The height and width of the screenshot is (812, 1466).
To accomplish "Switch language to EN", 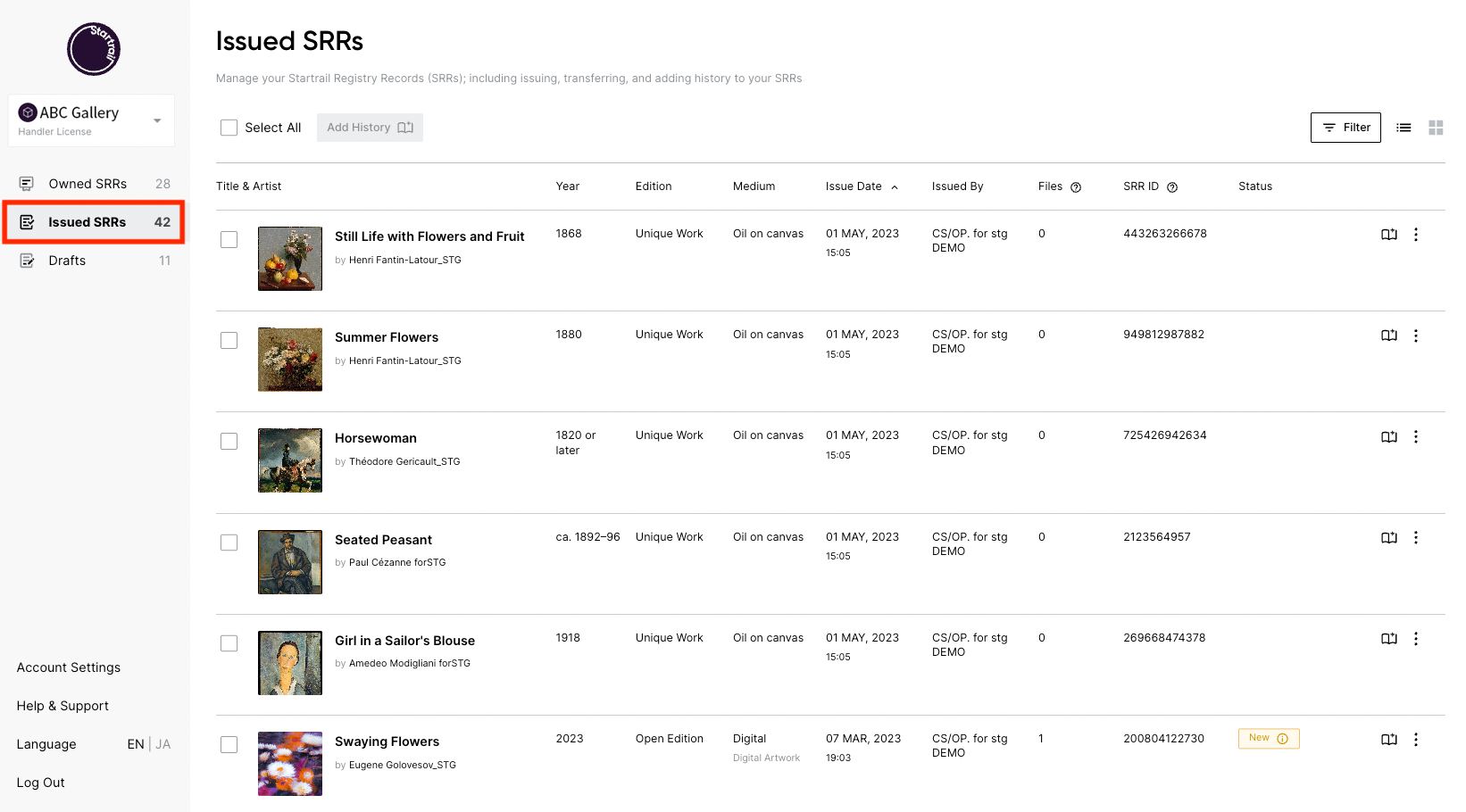I will 136,744.
